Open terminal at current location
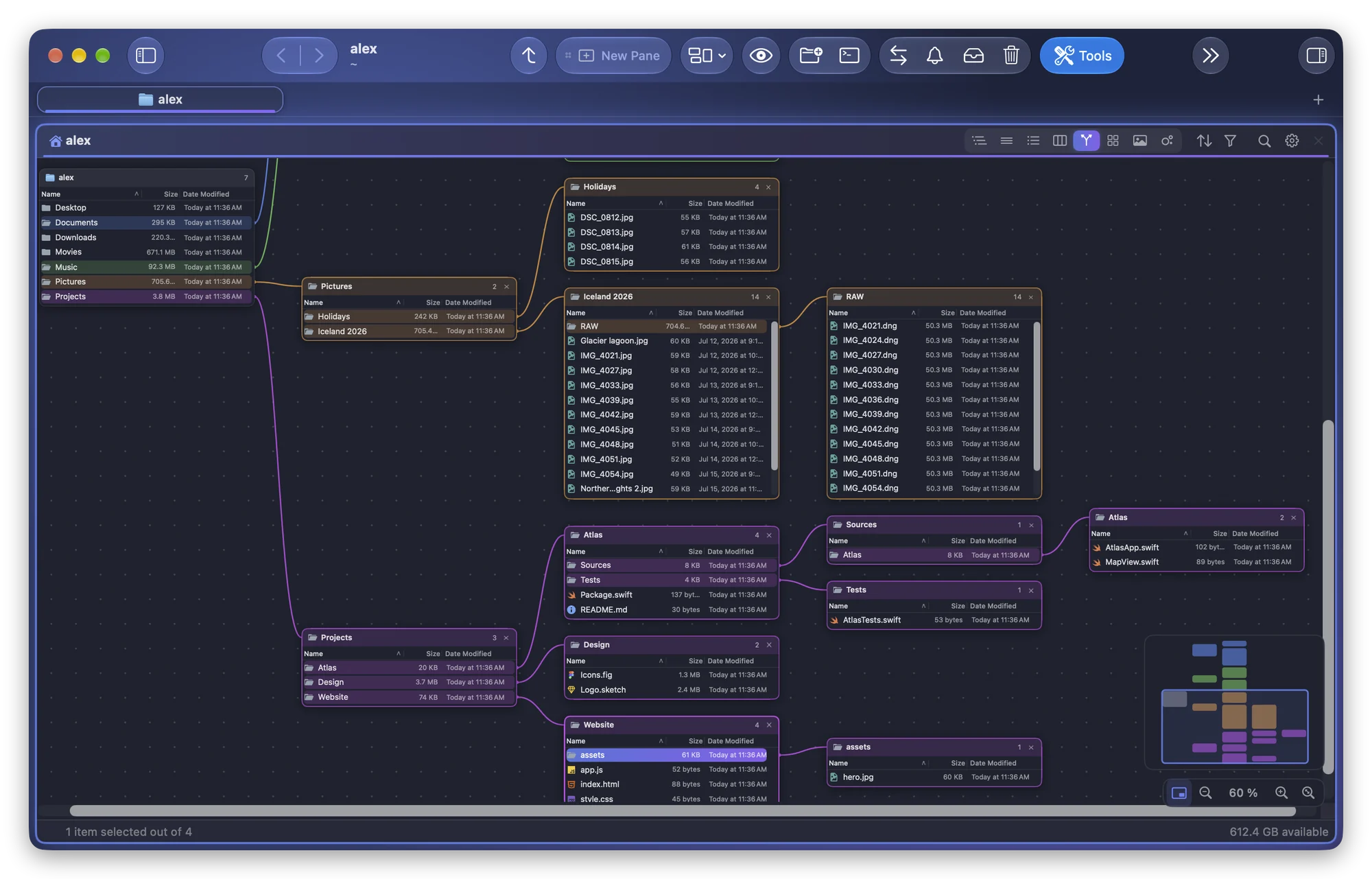 (849, 56)
